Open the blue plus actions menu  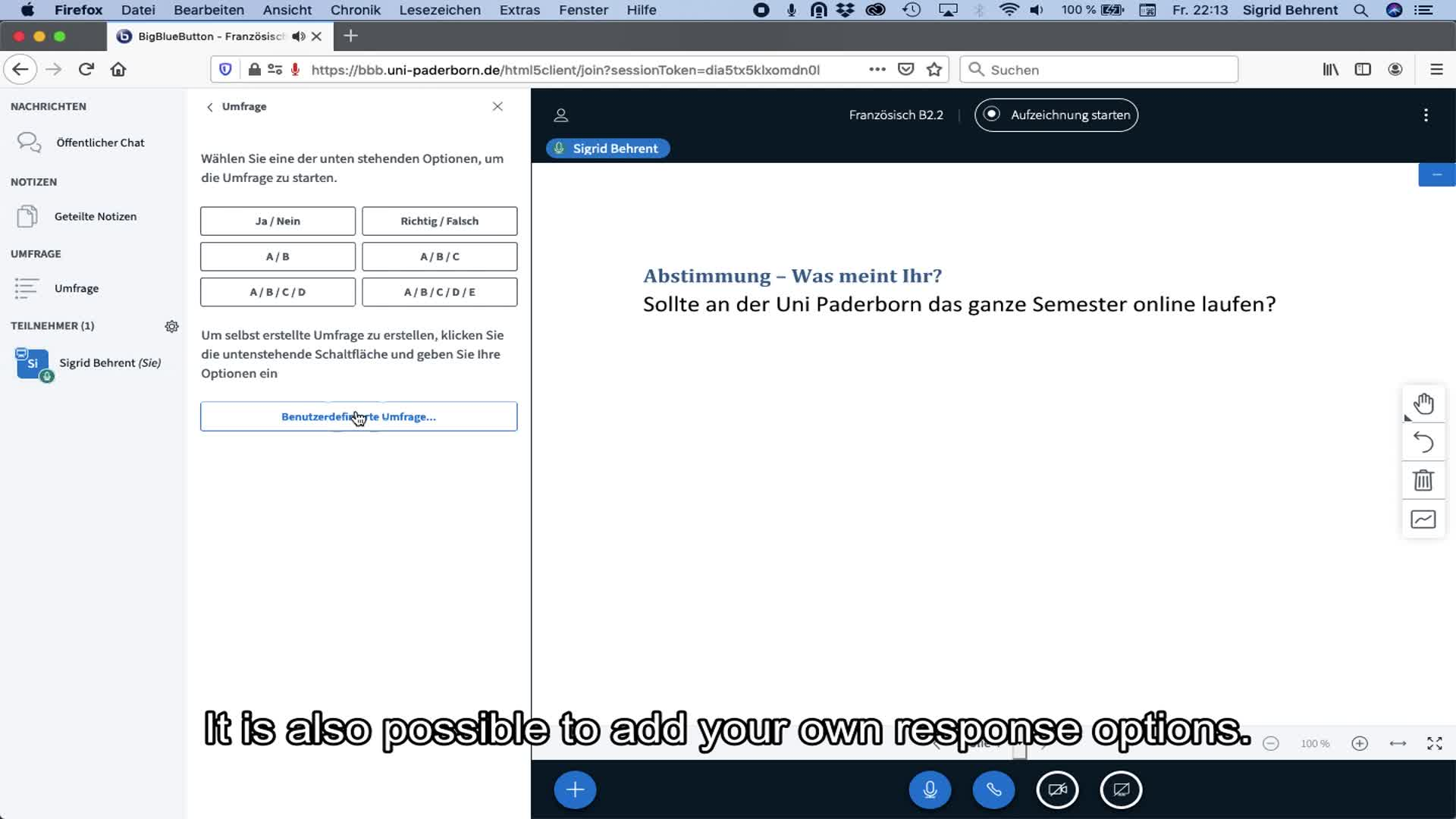[575, 789]
